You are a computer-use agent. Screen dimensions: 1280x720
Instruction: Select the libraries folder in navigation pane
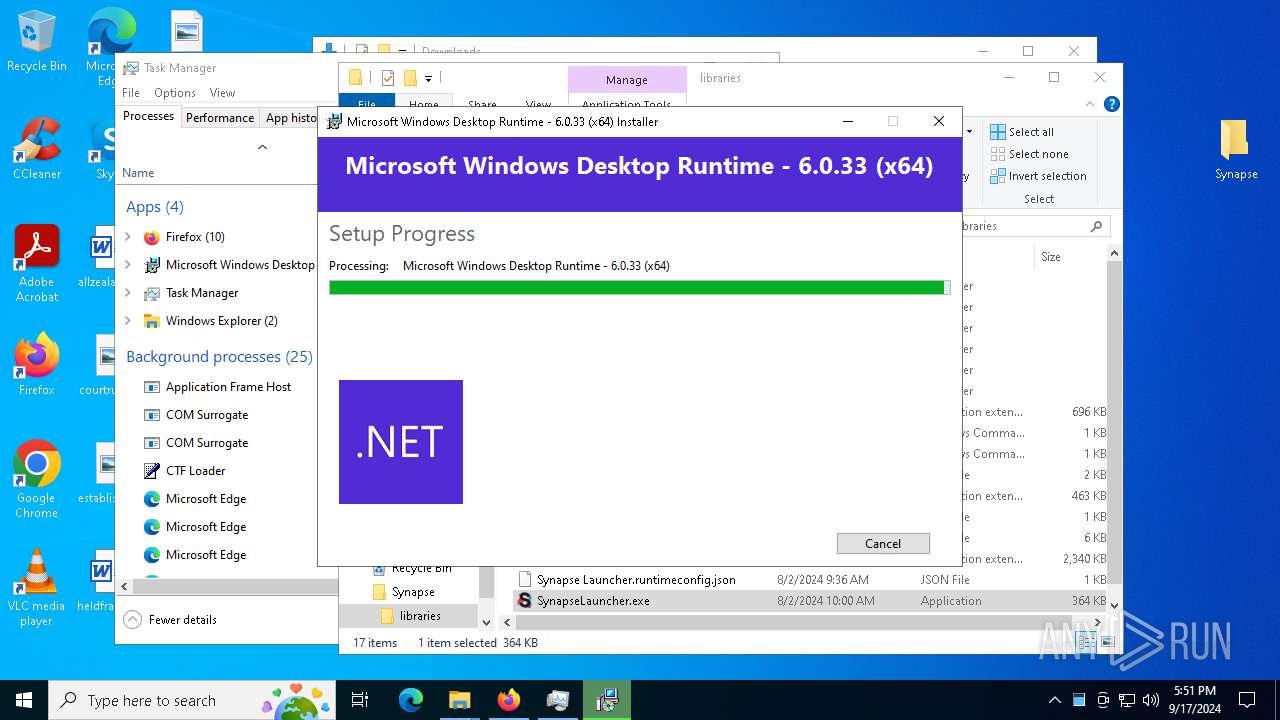click(420, 616)
